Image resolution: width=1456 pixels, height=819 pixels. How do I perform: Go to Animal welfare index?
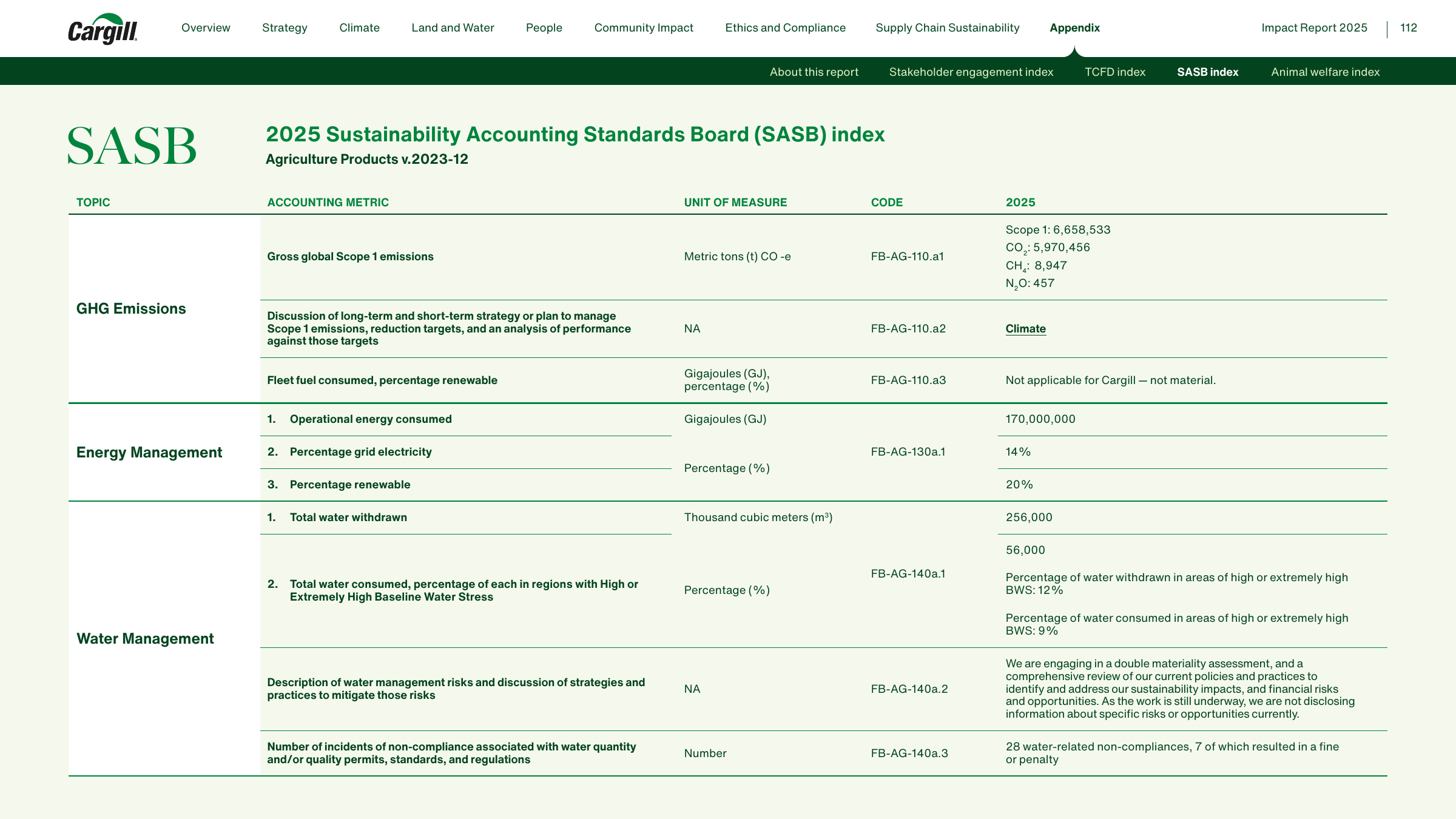[x=1326, y=72]
